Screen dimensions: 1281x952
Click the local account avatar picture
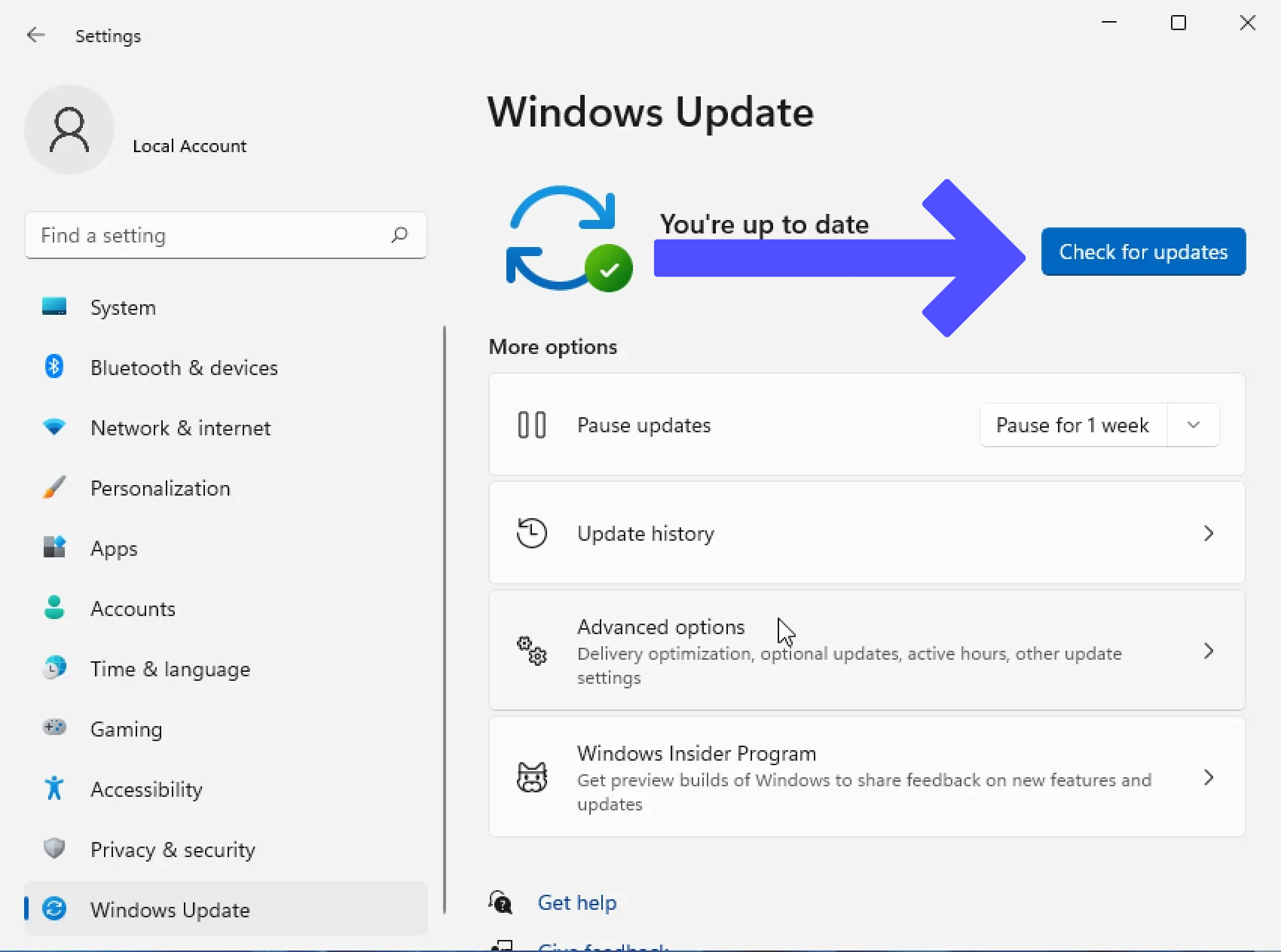coord(69,130)
